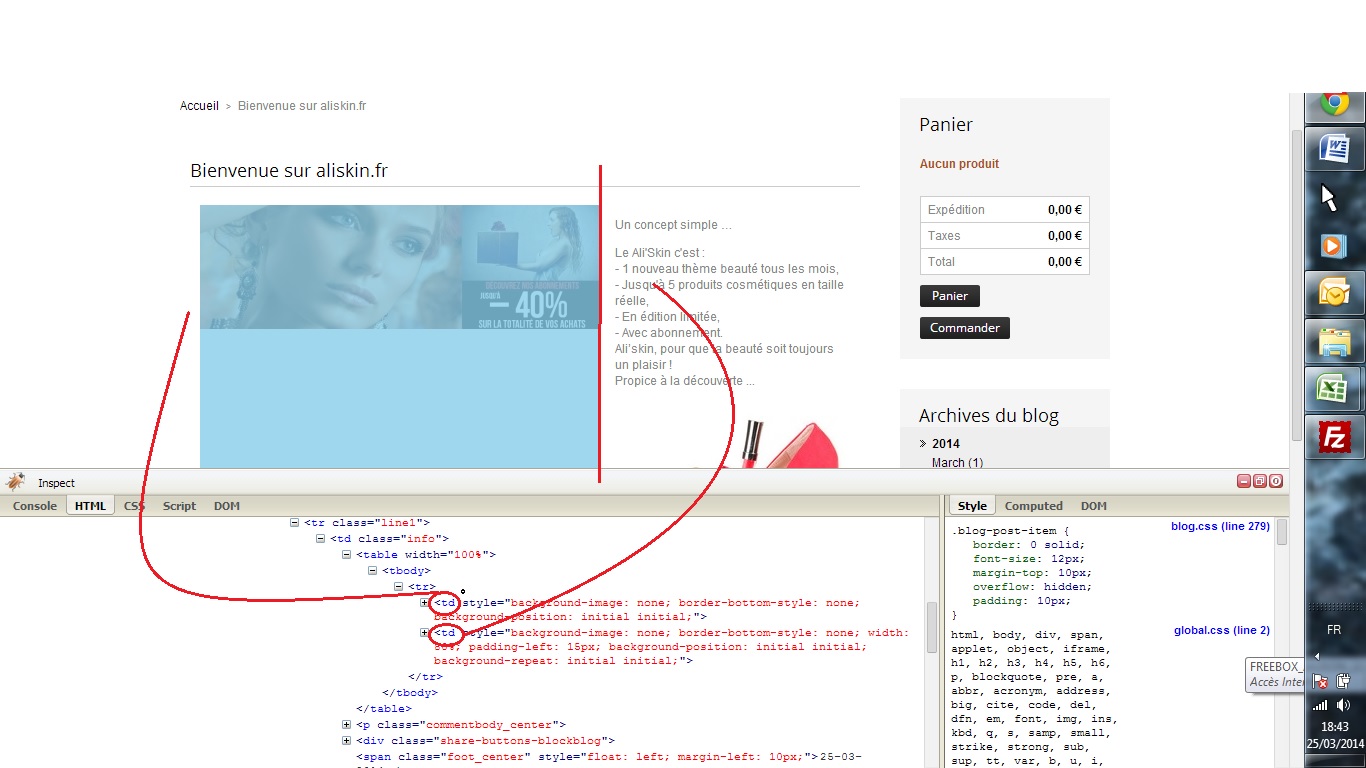This screenshot has width=1366, height=768.
Task: Switch to the Console tab
Action: coord(34,506)
